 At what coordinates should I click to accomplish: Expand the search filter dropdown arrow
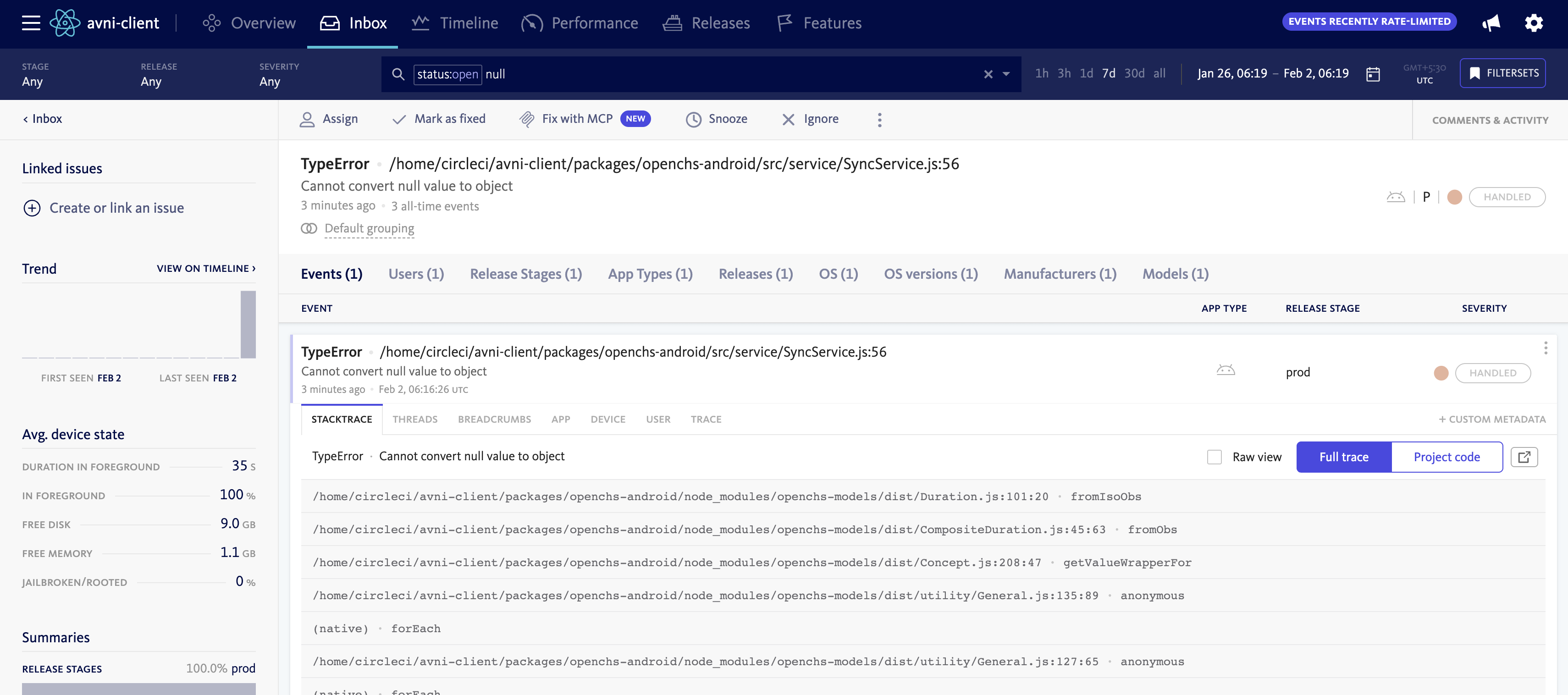point(1006,74)
